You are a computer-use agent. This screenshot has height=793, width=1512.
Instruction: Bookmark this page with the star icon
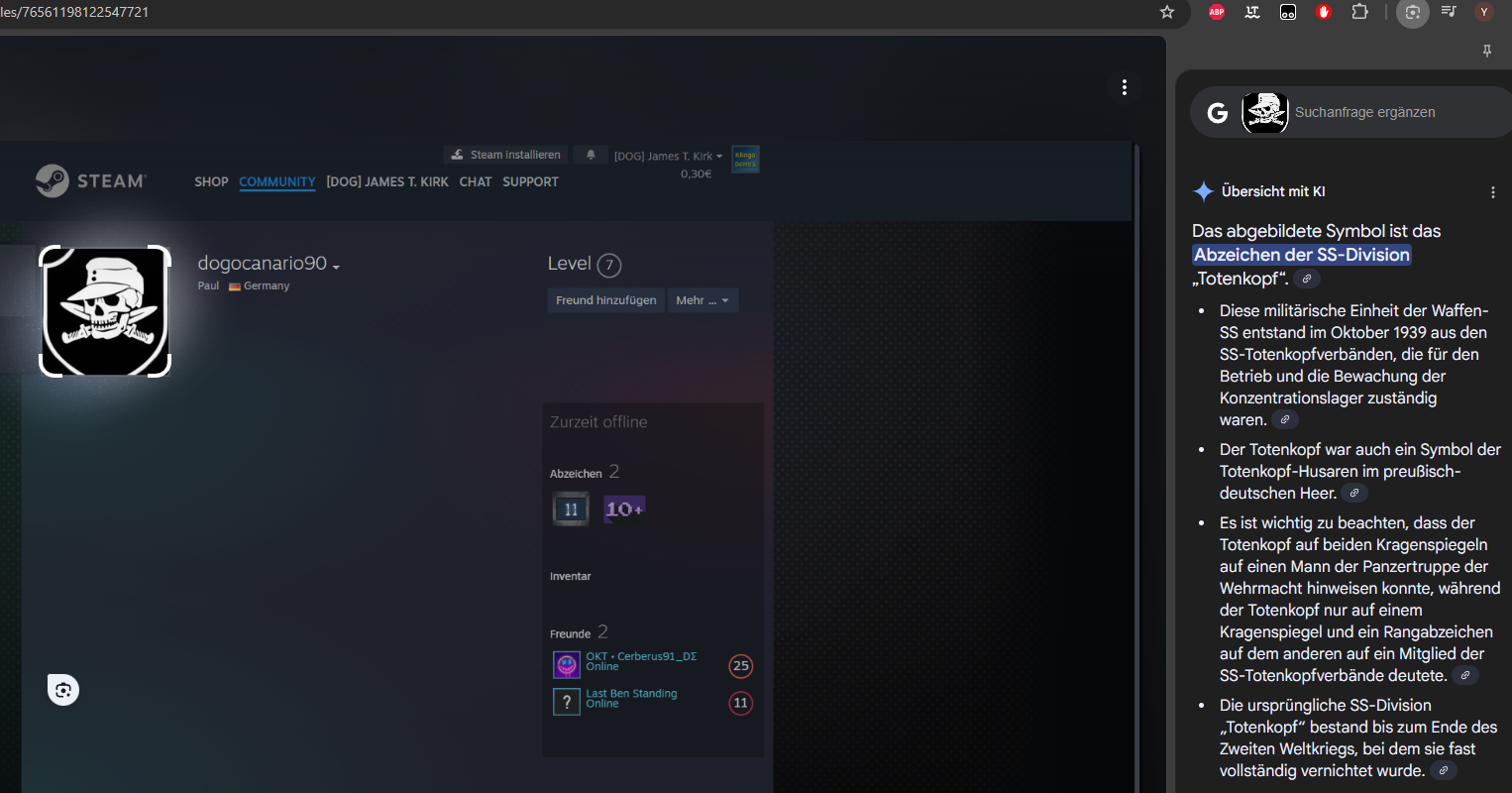click(1167, 12)
